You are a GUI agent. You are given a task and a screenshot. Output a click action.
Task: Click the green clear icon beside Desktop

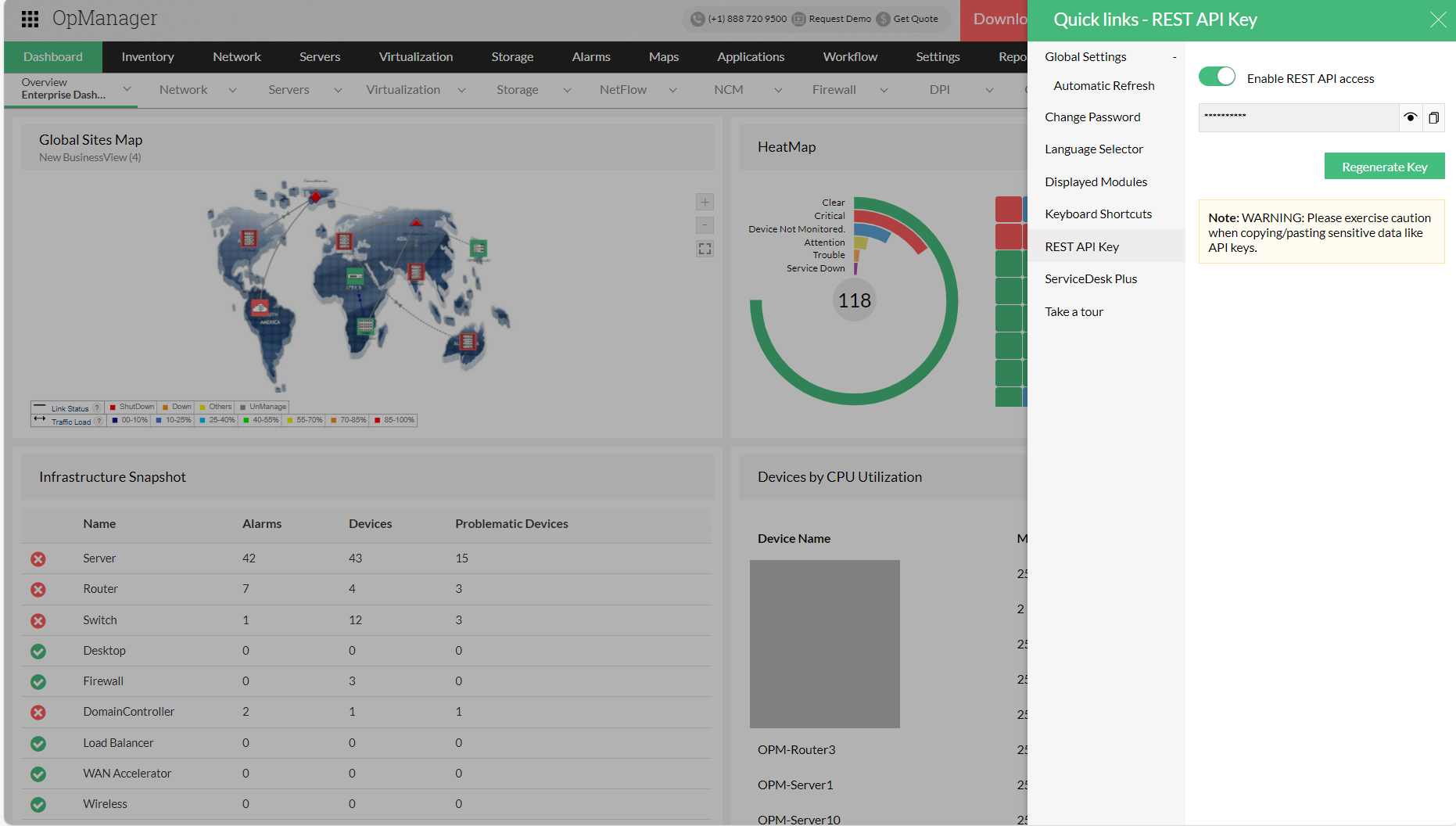click(x=38, y=652)
